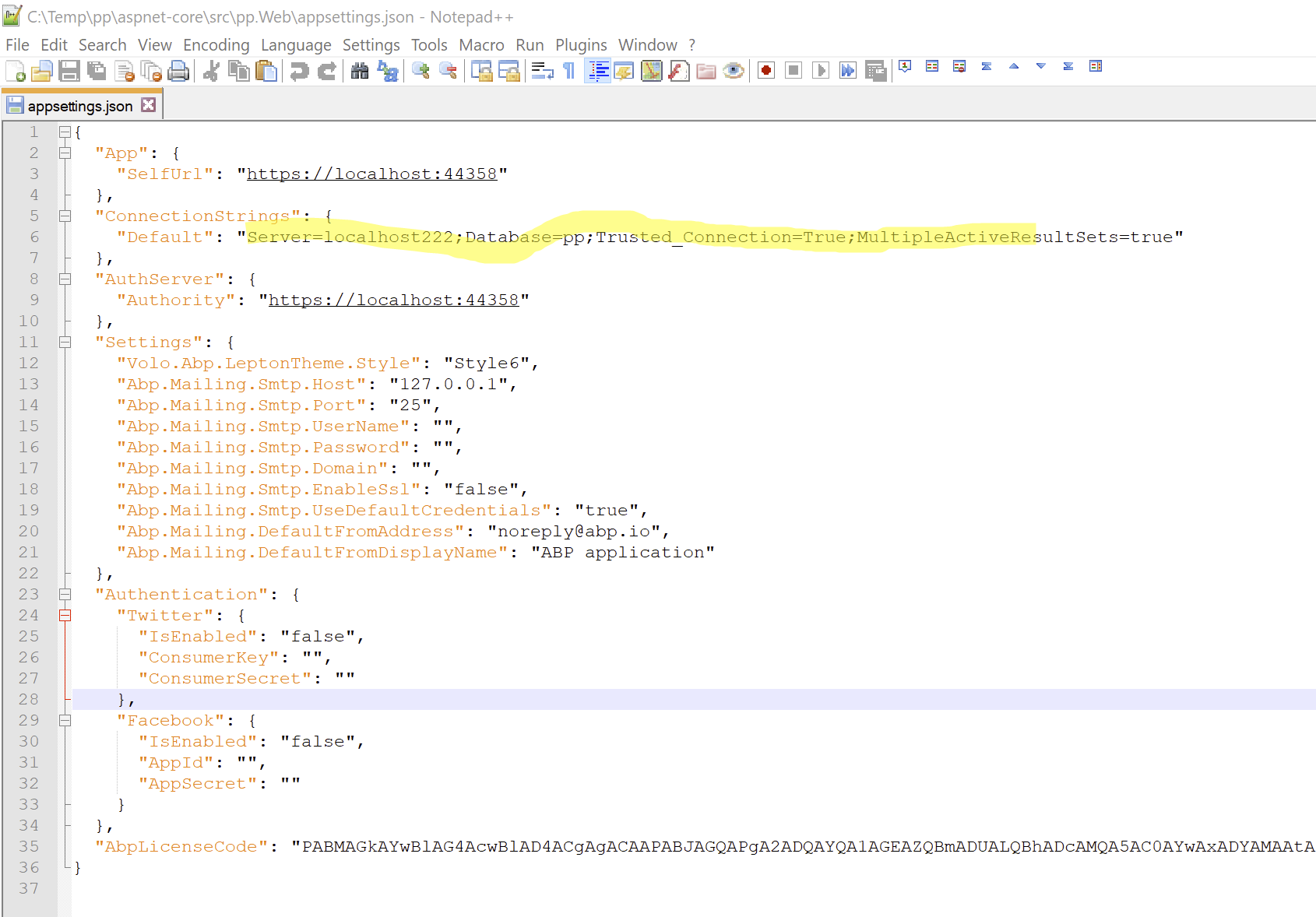The width and height of the screenshot is (1316, 917).
Task: Toggle Show All Characters pilcrow icon
Action: pos(569,71)
